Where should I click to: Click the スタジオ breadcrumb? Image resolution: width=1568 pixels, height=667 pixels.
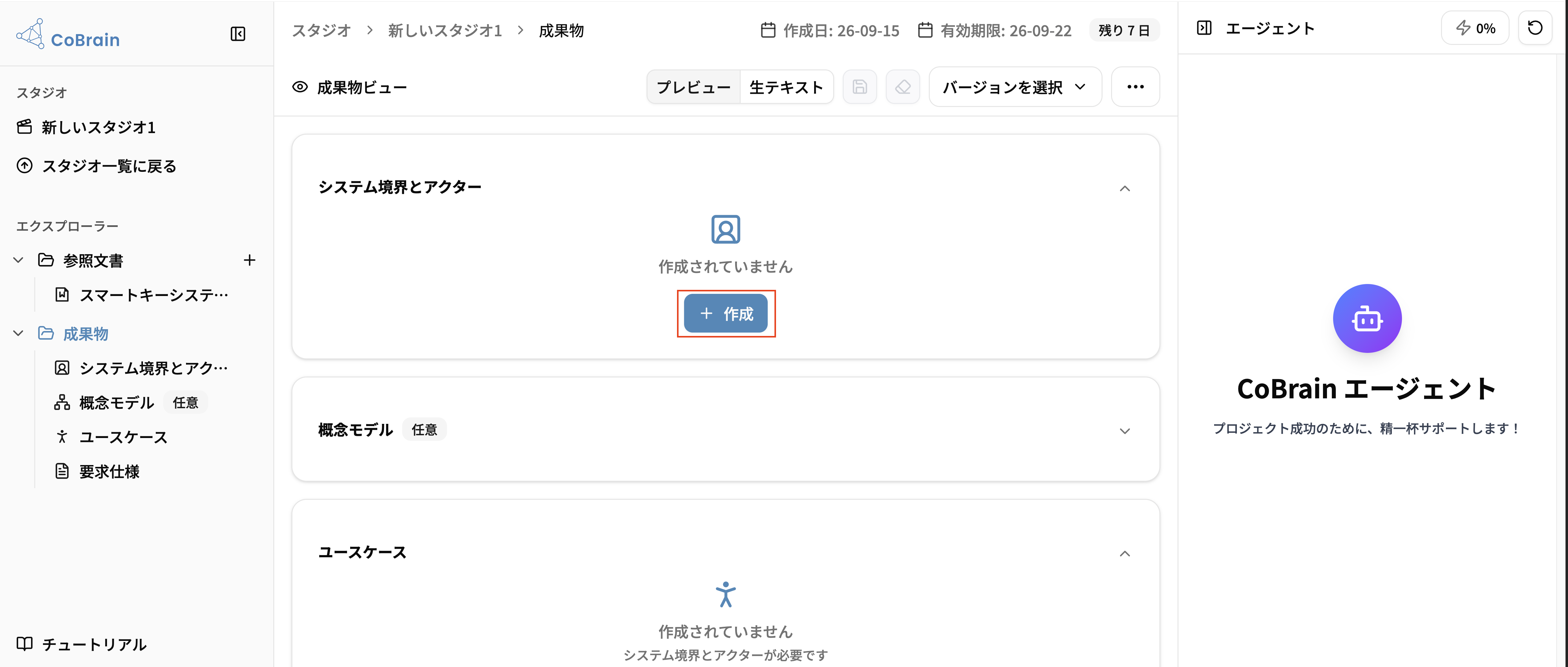click(x=321, y=30)
